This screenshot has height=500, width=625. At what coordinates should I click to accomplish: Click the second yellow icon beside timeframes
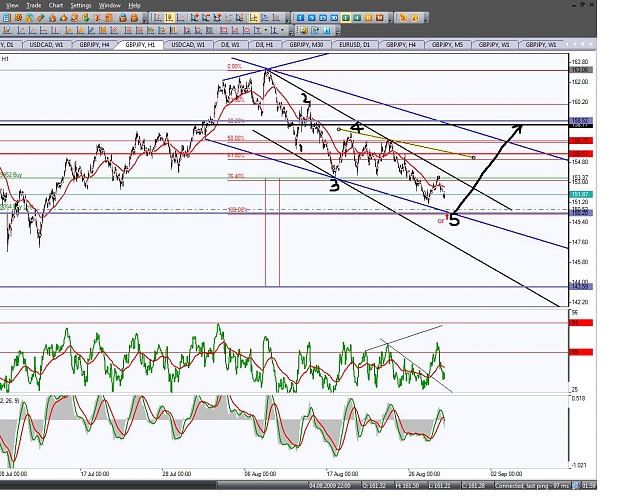point(415,18)
